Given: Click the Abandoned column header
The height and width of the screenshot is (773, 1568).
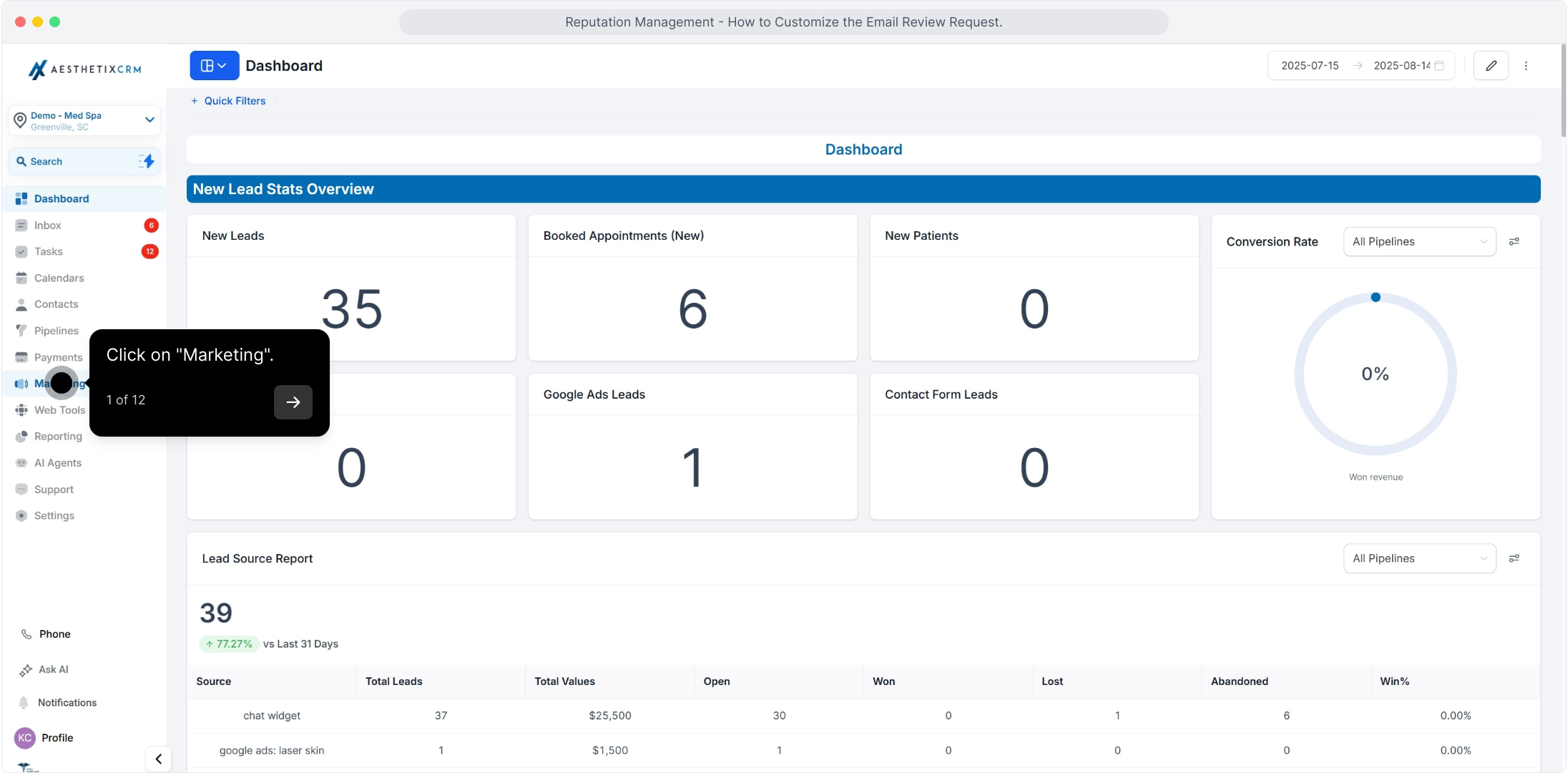Looking at the screenshot, I should click(x=1240, y=681).
